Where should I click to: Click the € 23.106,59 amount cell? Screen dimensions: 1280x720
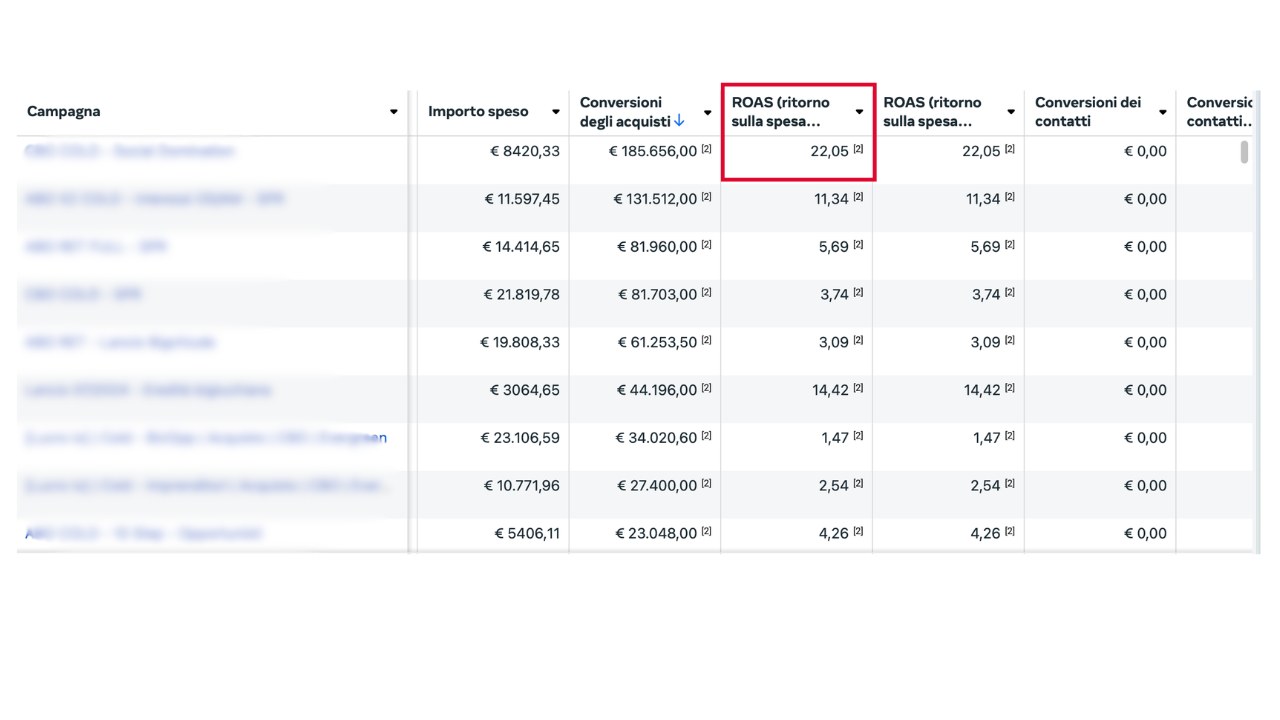tap(520, 438)
